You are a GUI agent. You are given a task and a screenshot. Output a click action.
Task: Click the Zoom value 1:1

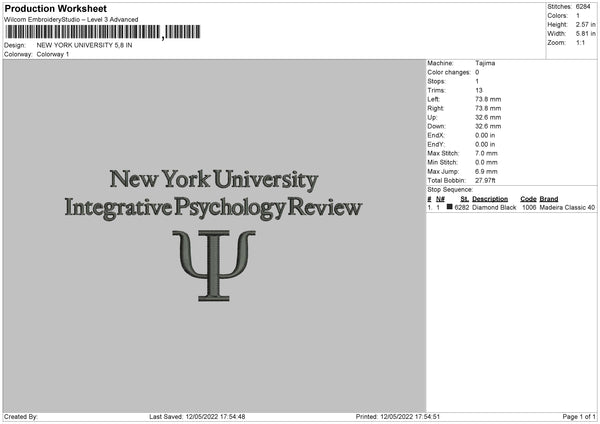(x=580, y=42)
